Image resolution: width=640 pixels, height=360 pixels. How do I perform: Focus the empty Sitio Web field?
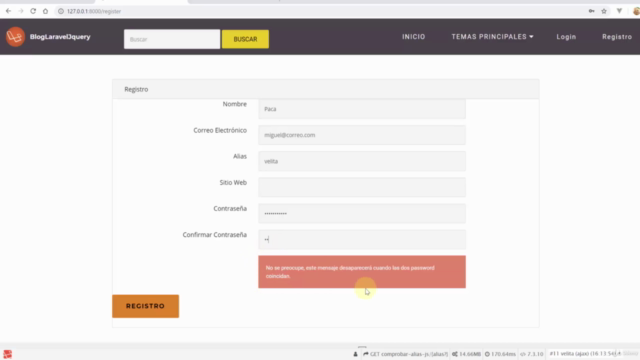point(362,187)
